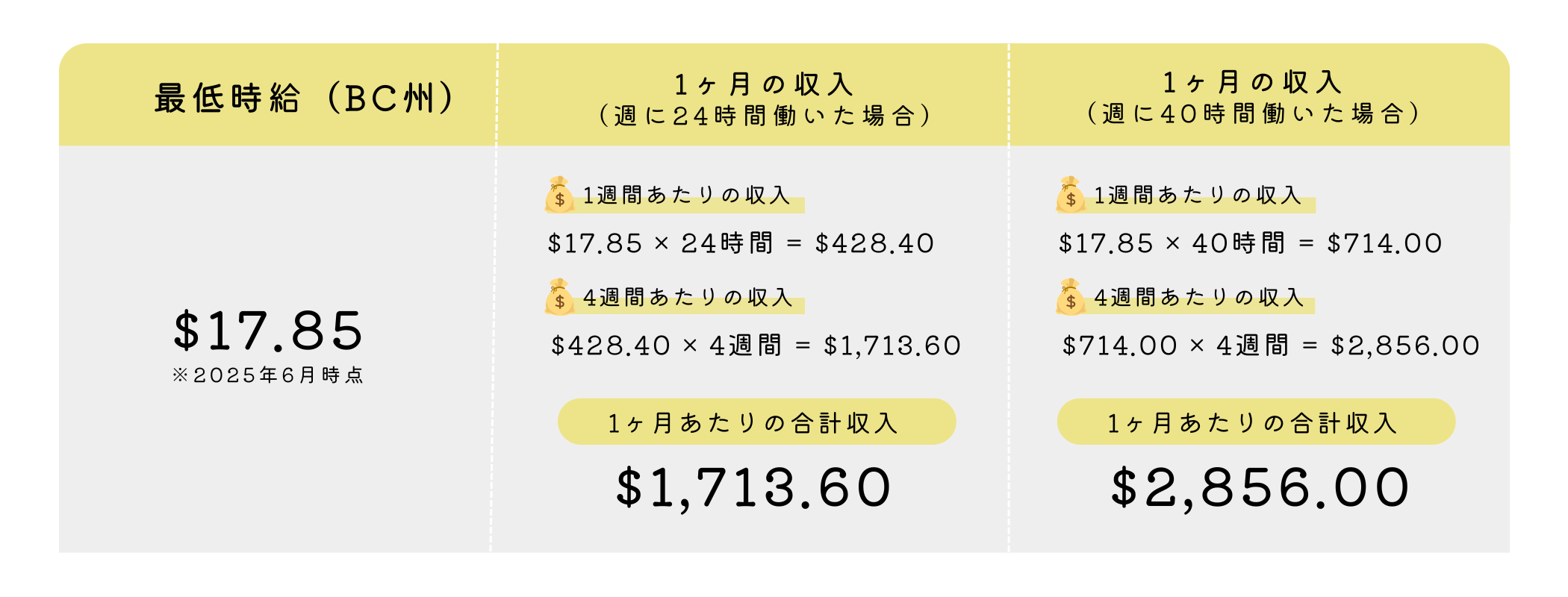This screenshot has width=1568, height=597.
Task: Select the 週に24時間働いた場合 column header
Action: [753, 95]
